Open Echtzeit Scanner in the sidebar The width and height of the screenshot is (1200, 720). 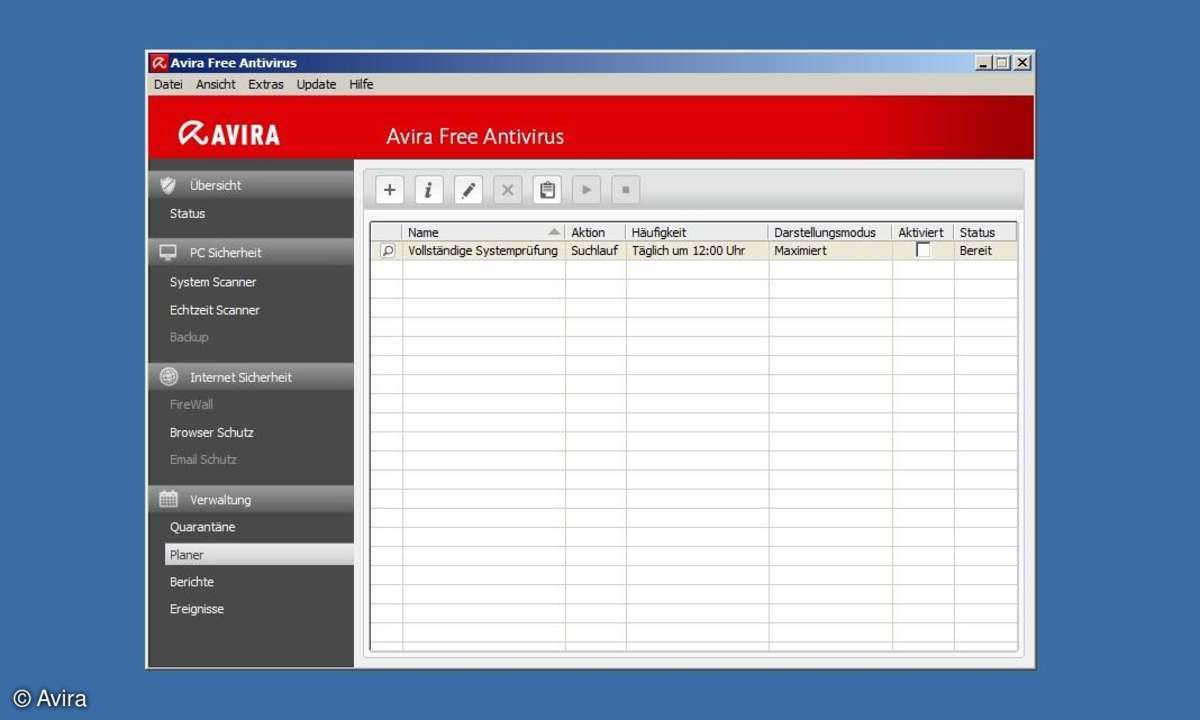pos(214,310)
